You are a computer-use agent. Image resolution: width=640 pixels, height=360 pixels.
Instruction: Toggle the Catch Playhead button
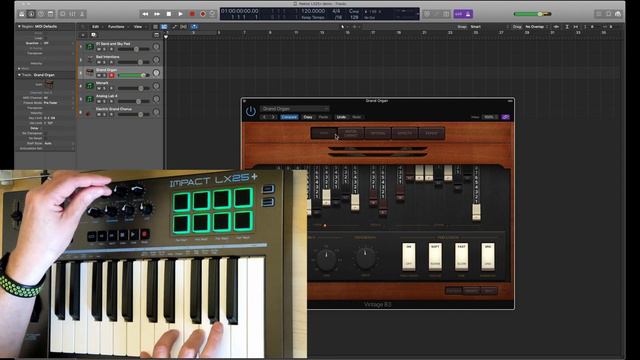(194, 27)
